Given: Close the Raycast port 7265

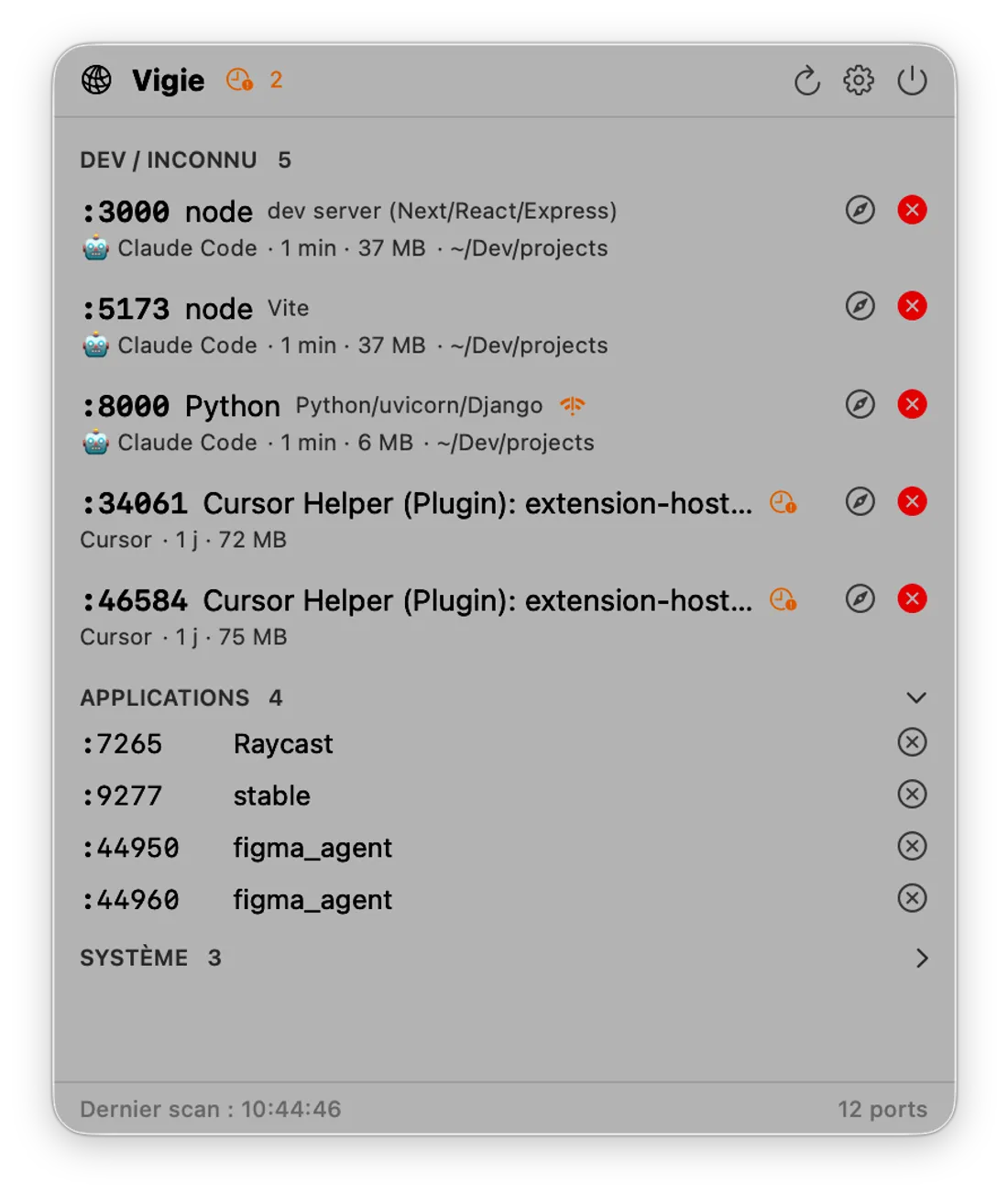Looking at the screenshot, I should (912, 742).
